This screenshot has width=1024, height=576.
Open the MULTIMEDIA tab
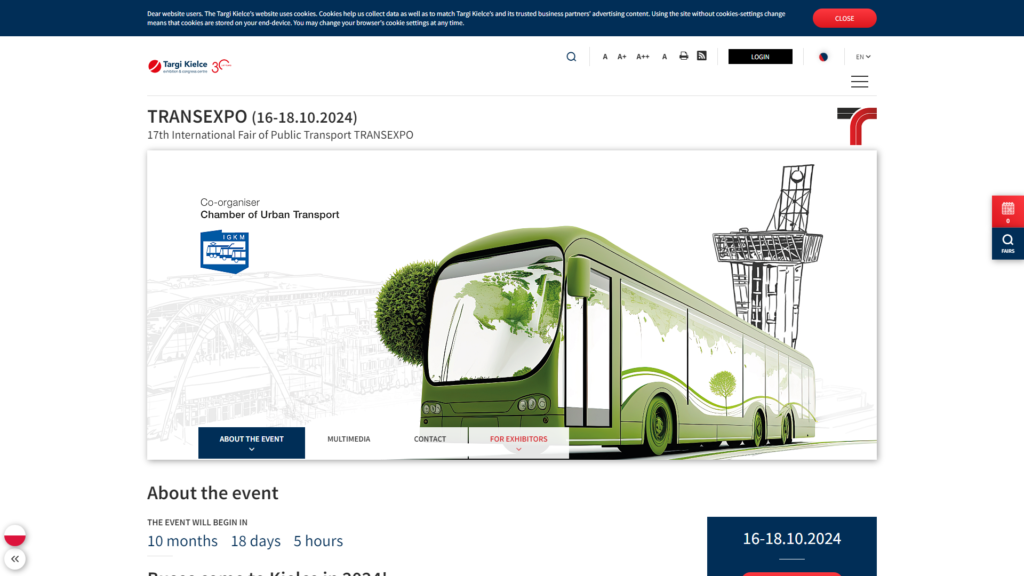pos(348,439)
